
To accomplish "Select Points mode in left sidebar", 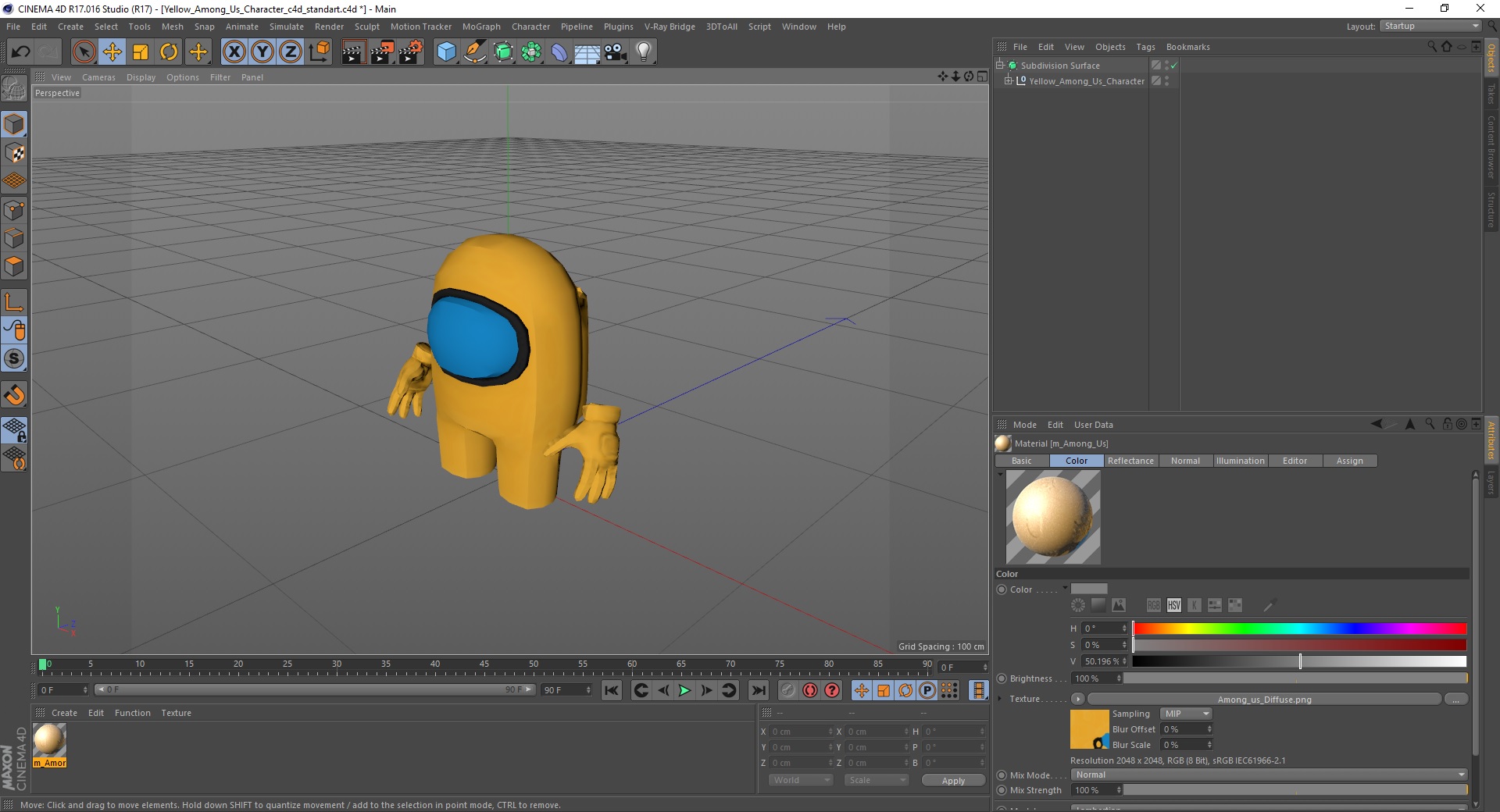I will click(14, 210).
